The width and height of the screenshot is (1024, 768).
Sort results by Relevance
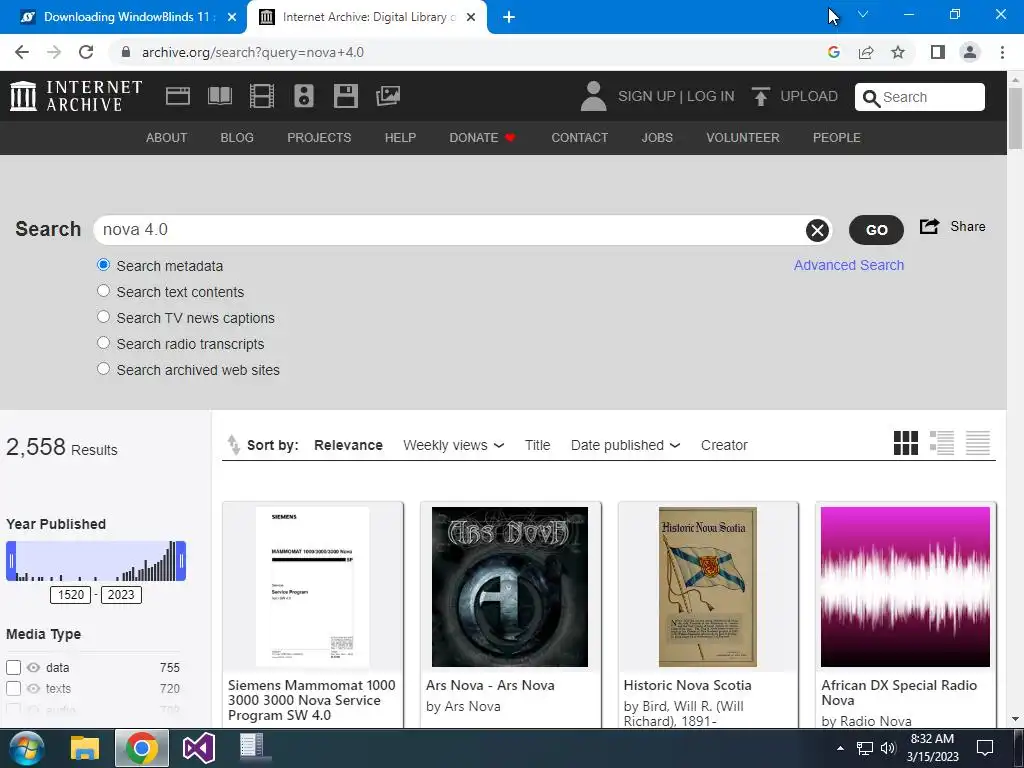coord(348,445)
